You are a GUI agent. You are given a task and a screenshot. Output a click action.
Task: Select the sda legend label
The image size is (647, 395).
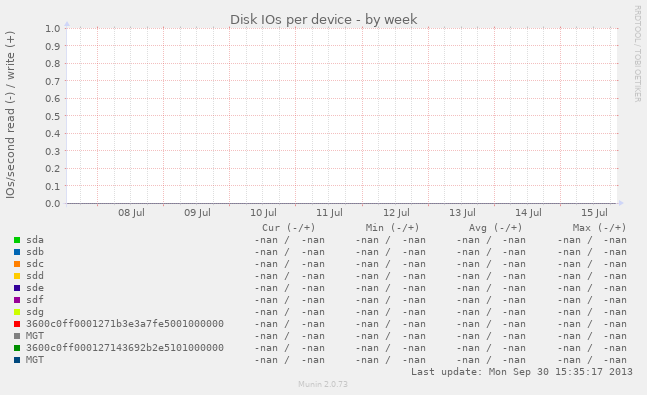35,240
